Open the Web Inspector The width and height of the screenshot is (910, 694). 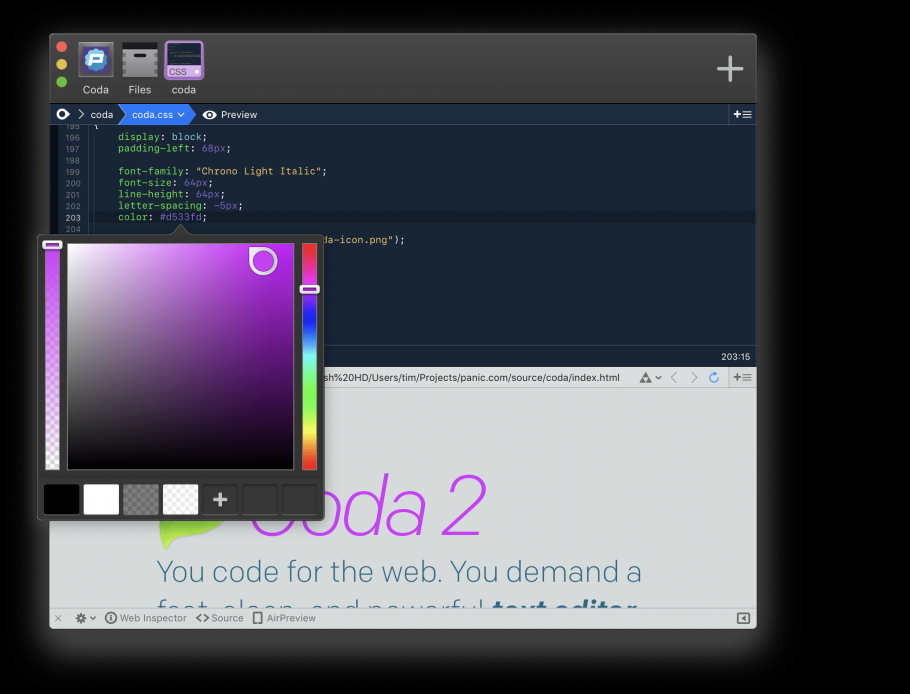[146, 618]
